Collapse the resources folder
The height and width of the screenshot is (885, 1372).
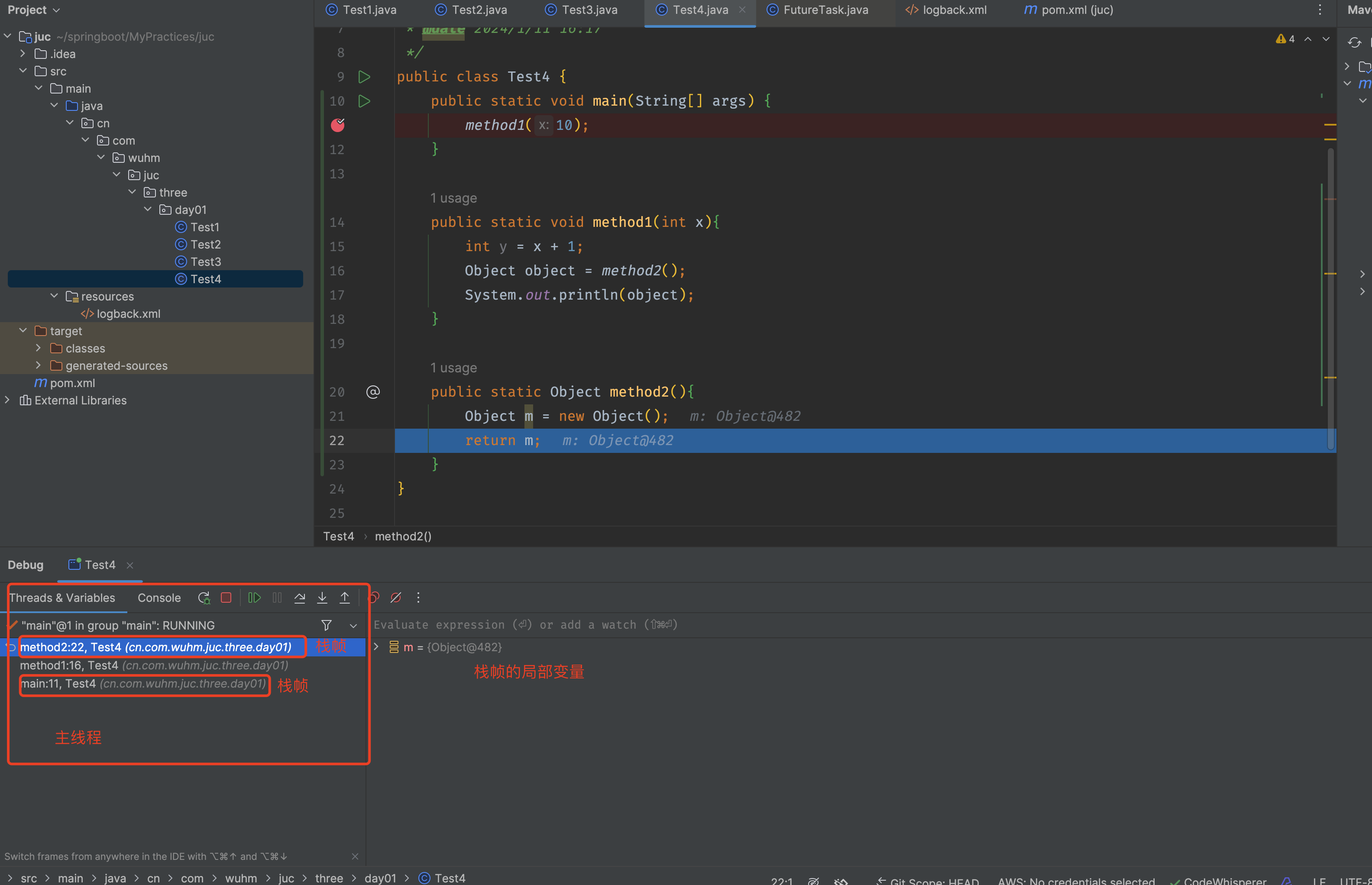pos(54,296)
